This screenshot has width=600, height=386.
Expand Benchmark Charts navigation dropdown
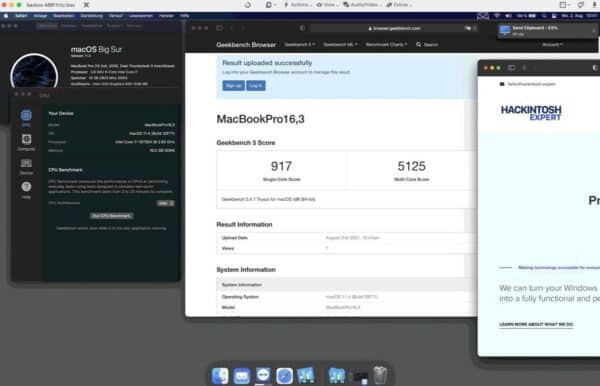(386, 44)
